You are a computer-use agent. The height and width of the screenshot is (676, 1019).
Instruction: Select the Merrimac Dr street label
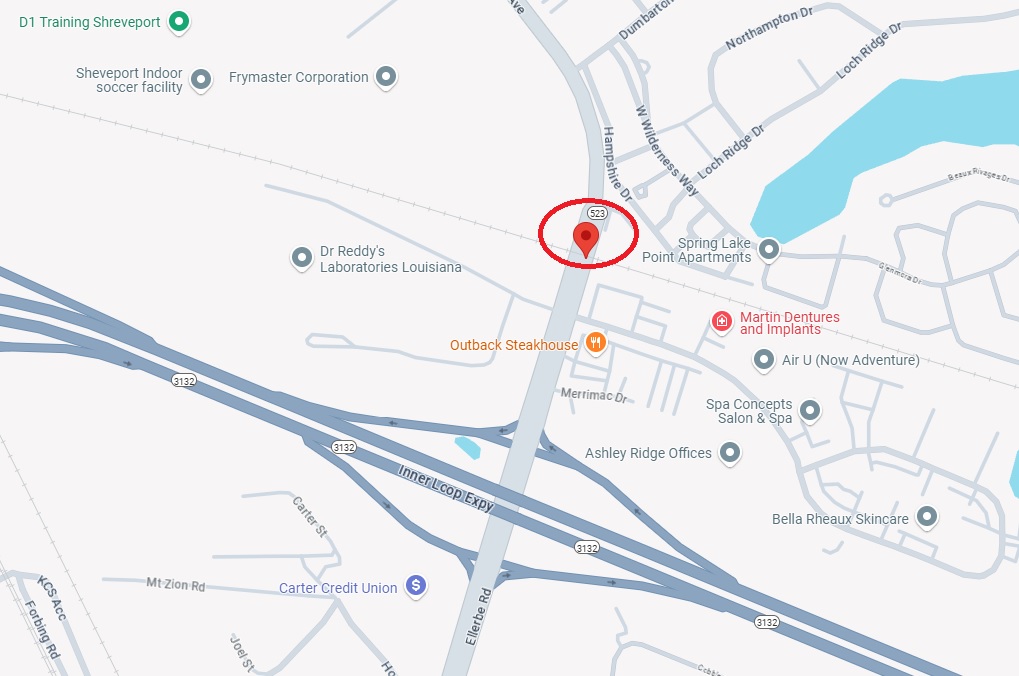594,395
